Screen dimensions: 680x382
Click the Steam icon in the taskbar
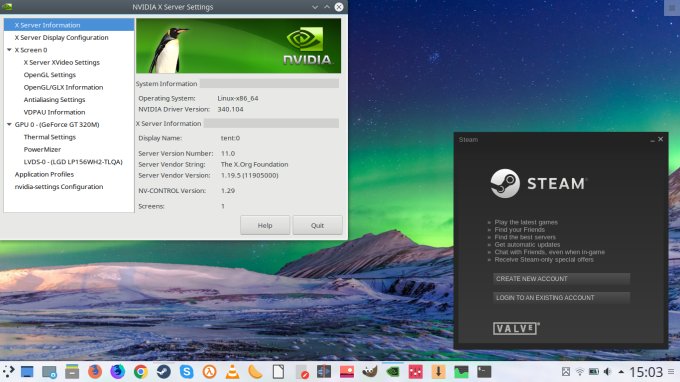point(163,372)
